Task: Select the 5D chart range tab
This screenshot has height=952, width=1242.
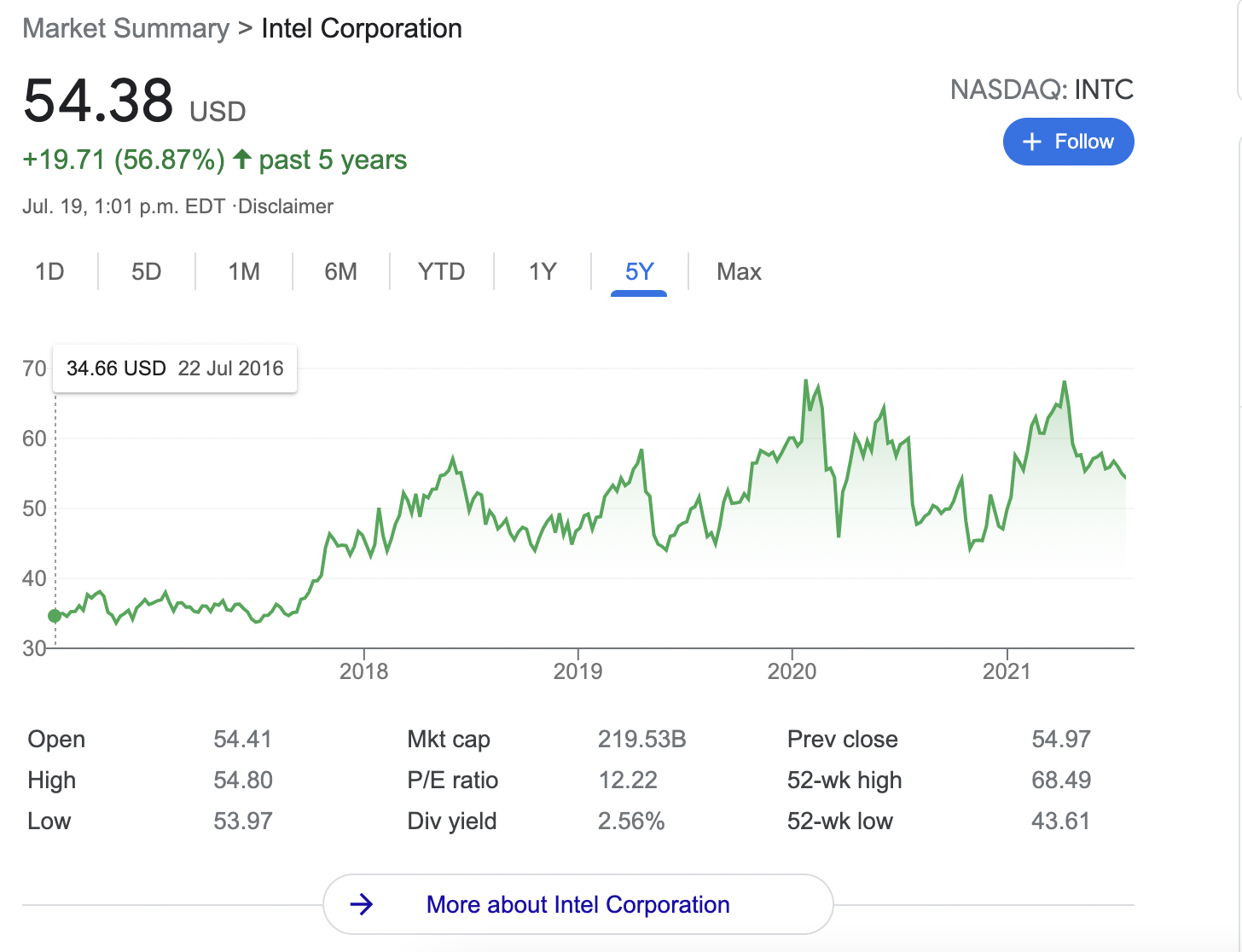Action: tap(146, 271)
